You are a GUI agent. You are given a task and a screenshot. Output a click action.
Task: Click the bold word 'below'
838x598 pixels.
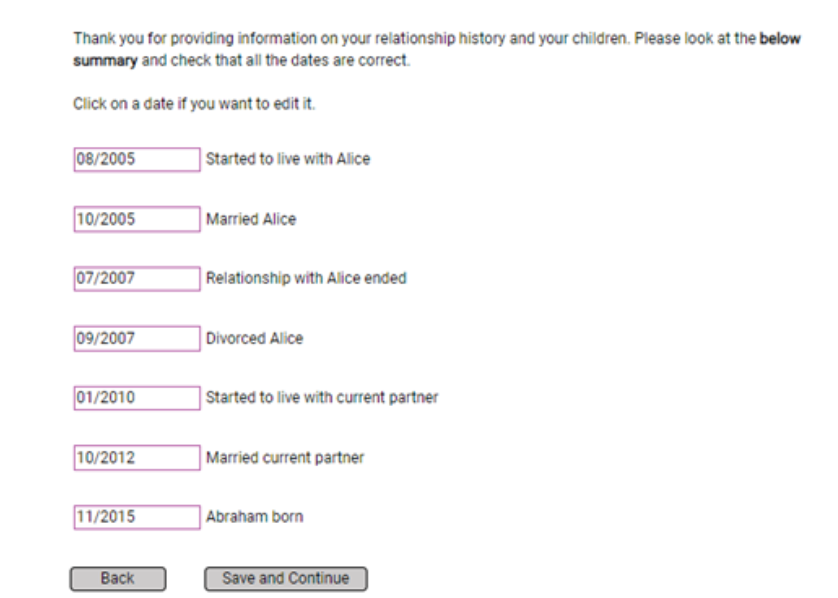tap(780, 38)
